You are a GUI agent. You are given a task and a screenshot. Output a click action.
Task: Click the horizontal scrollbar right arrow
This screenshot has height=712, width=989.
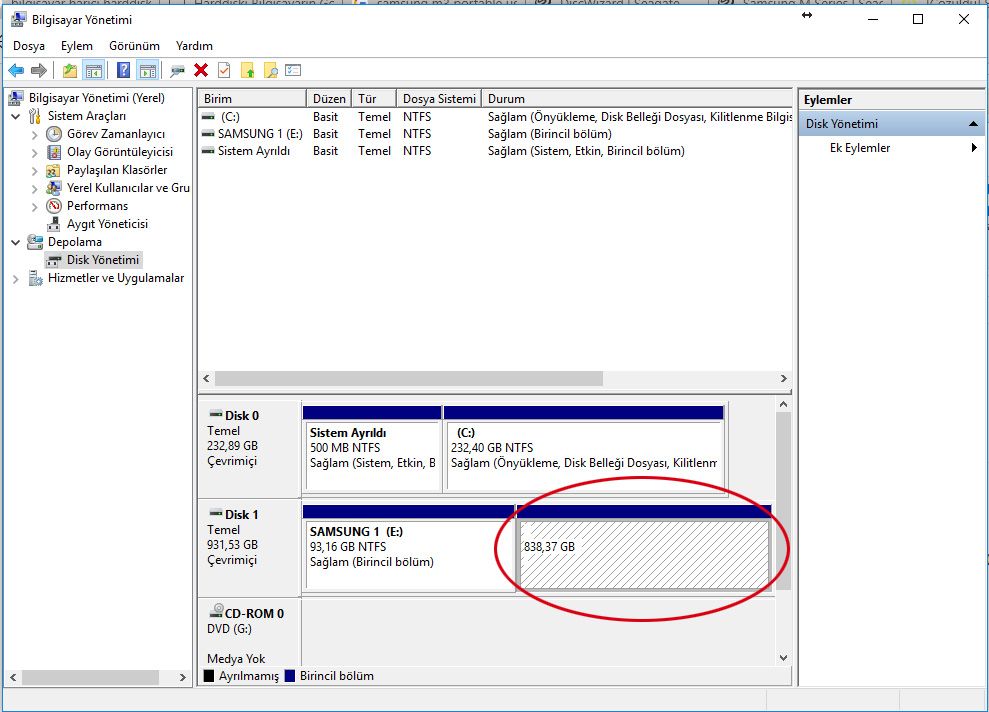(784, 379)
